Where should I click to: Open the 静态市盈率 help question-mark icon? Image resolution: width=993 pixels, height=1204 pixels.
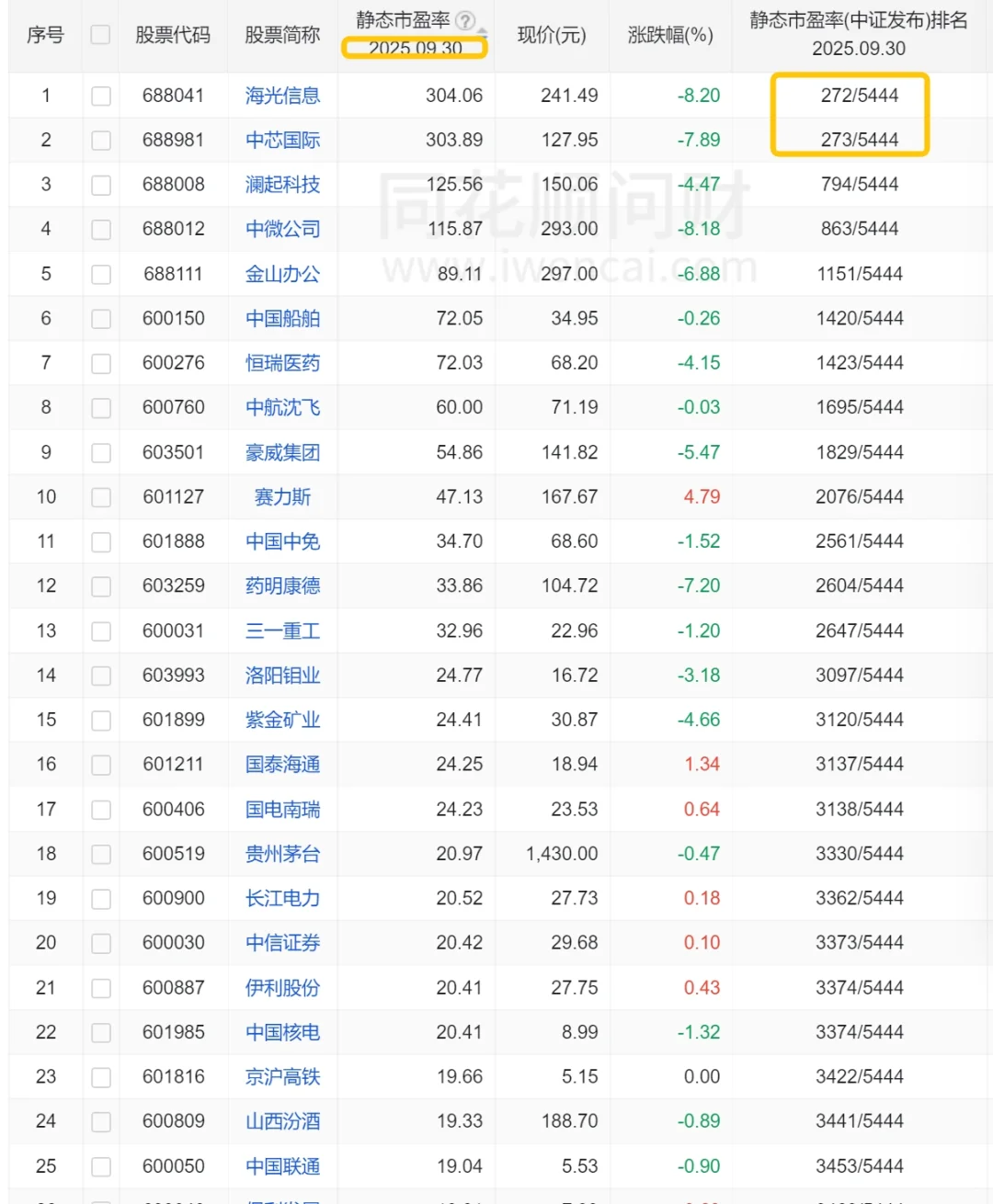pos(466,20)
